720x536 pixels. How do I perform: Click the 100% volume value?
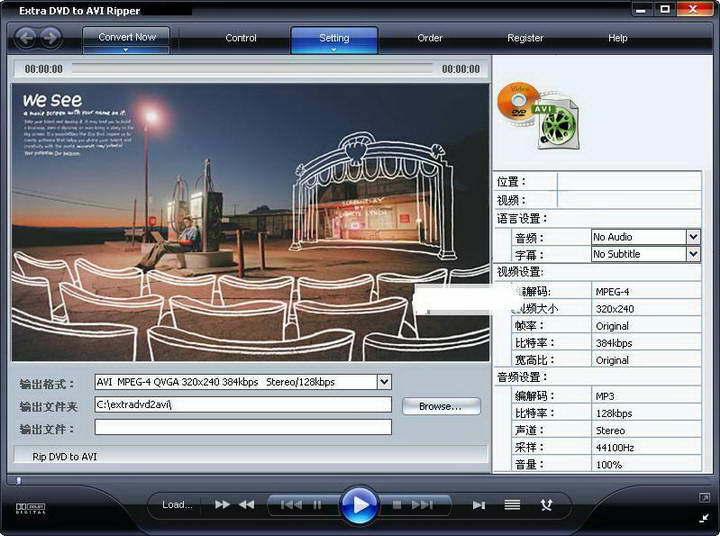pos(609,465)
